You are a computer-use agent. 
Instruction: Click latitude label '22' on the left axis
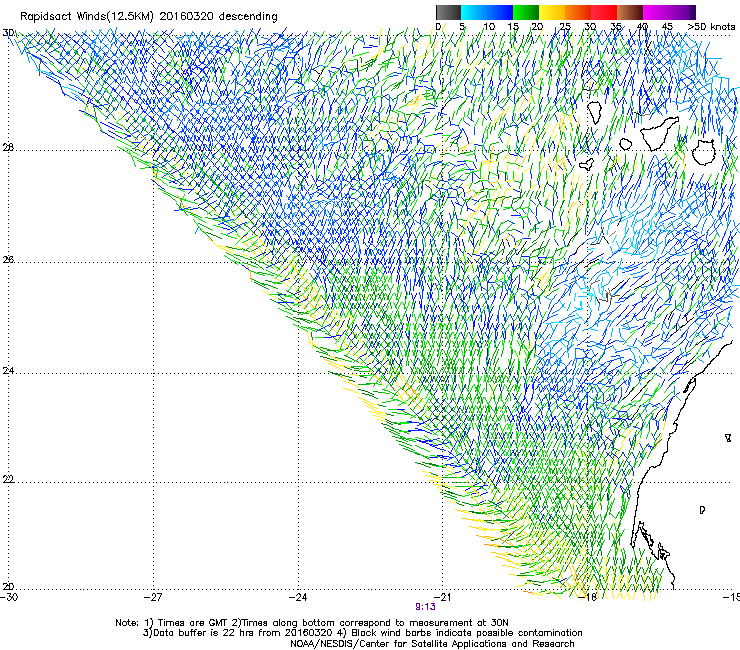(8, 479)
